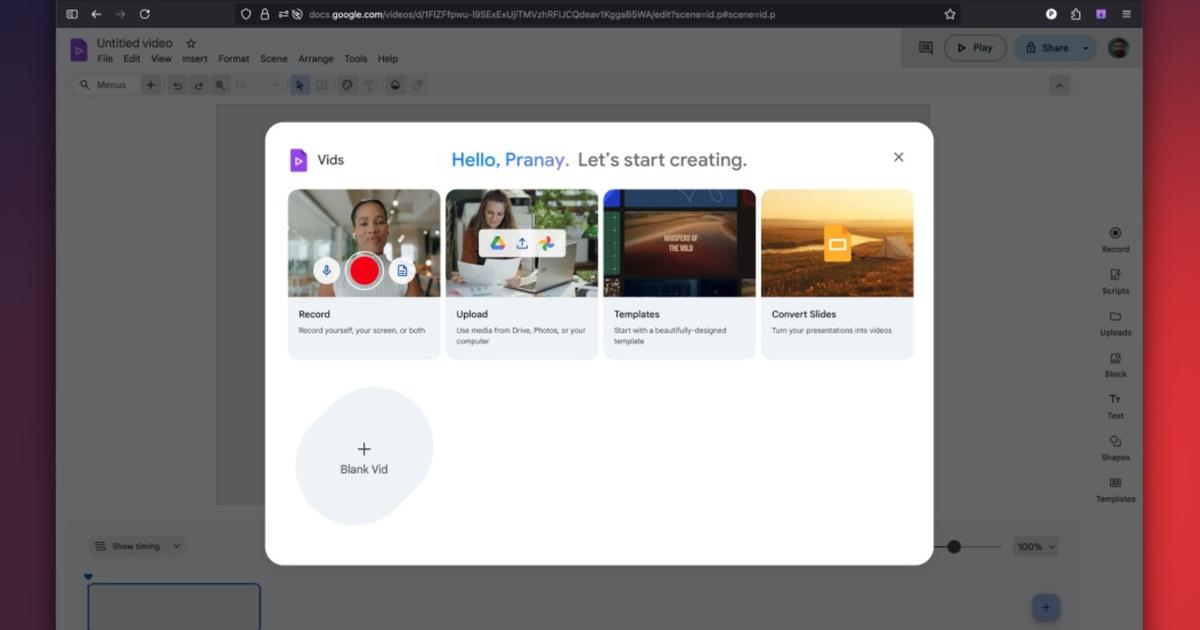Close the Vids welcome dialog
The width and height of the screenshot is (1200, 630).
click(x=898, y=157)
